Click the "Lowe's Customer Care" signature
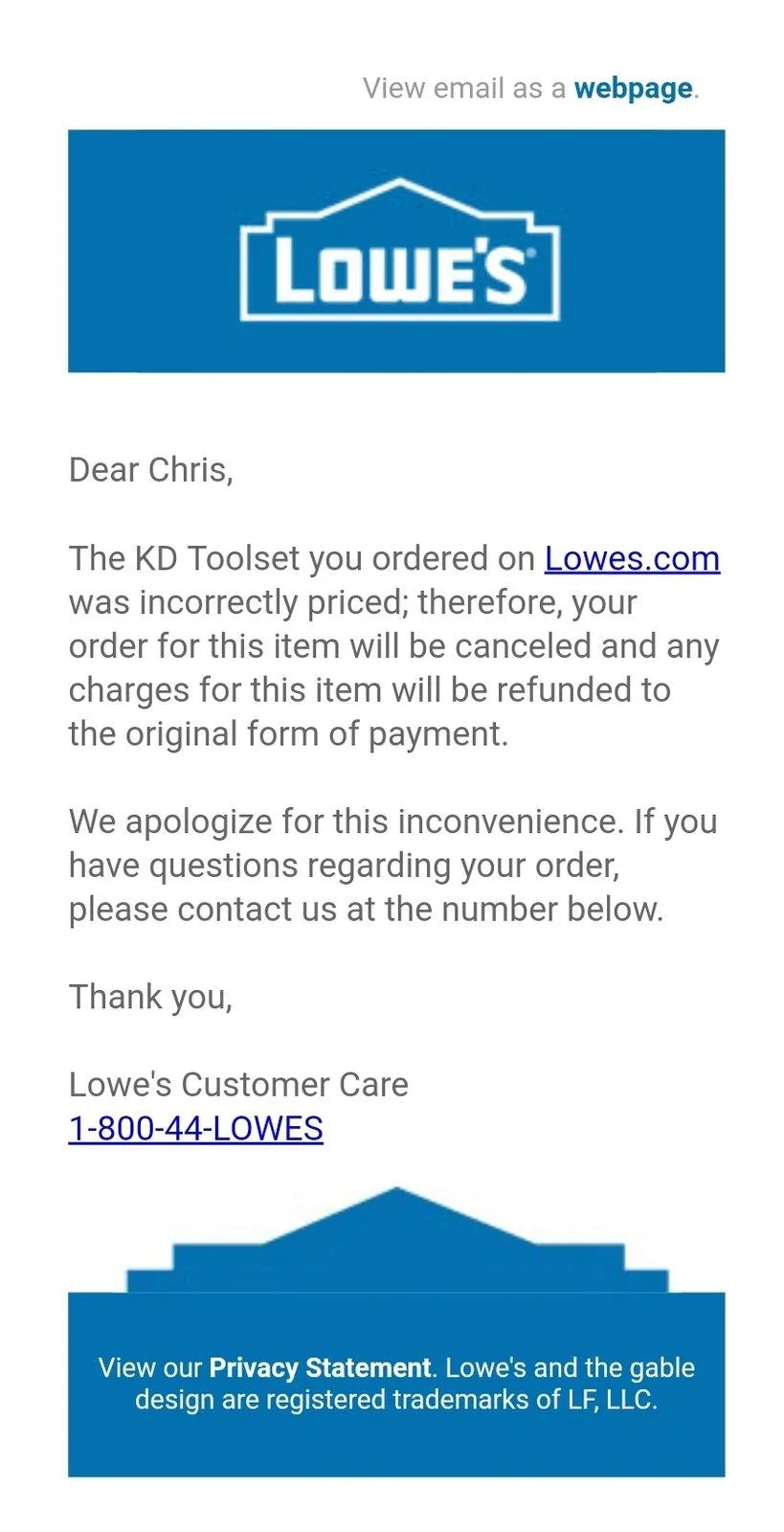 [x=238, y=1085]
